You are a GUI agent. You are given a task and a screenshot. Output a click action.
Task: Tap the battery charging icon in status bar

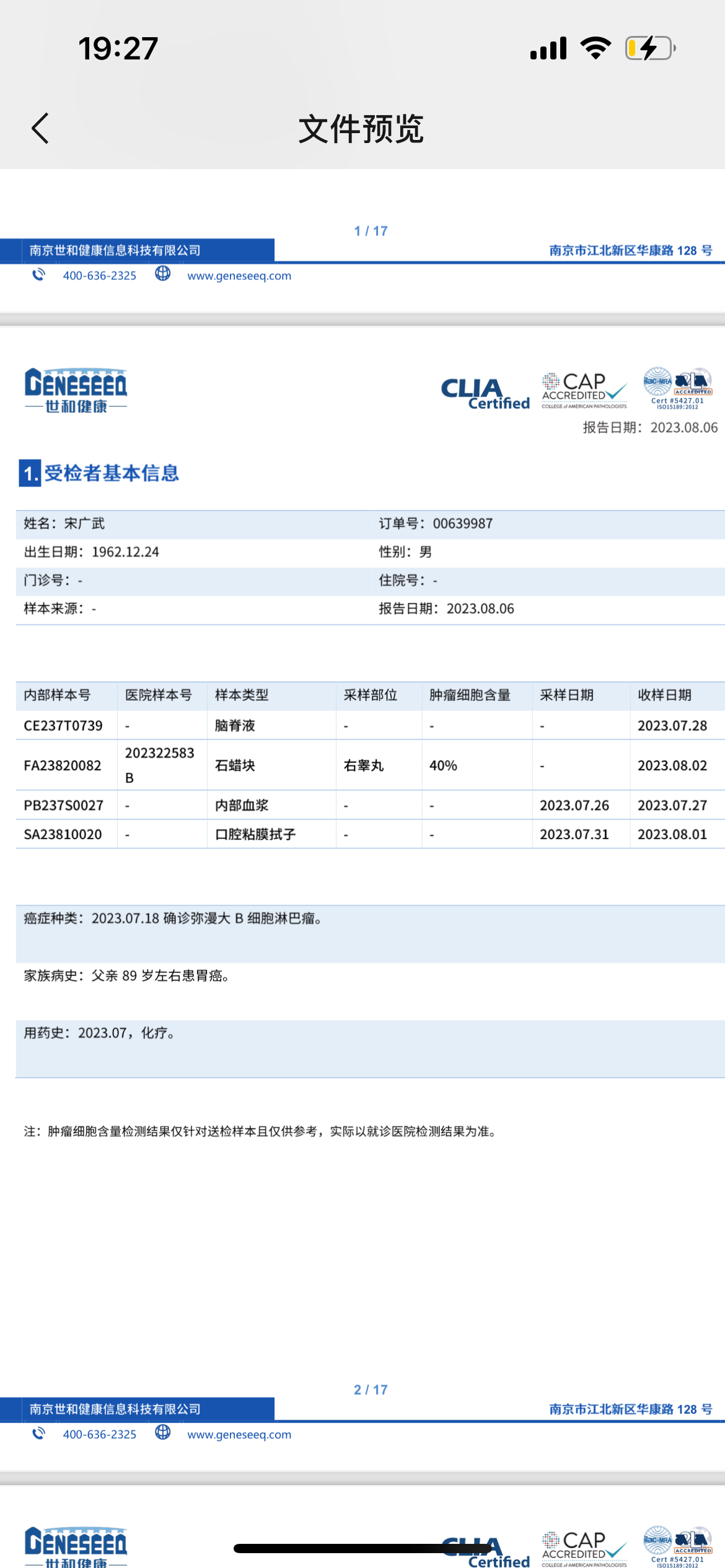[x=649, y=48]
